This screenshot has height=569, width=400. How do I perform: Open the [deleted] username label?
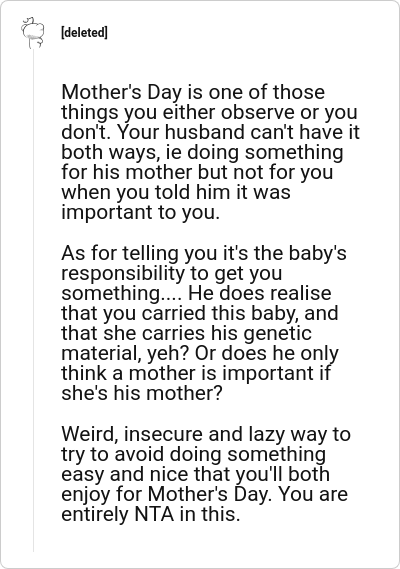point(84,33)
